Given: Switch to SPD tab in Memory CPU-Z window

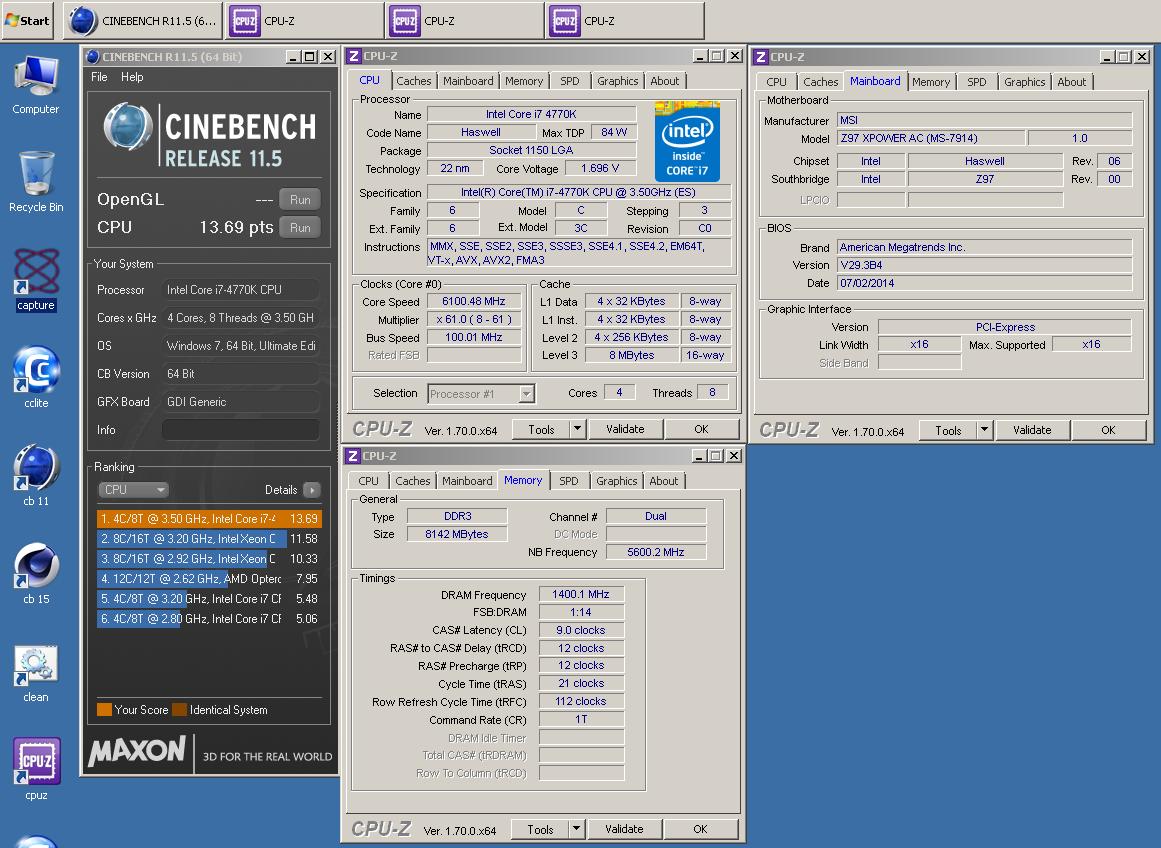Looking at the screenshot, I should [569, 481].
